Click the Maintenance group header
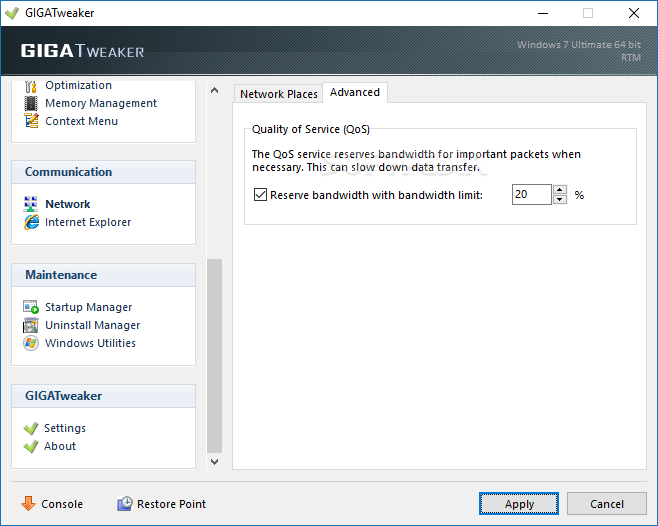This screenshot has height=526, width=658. (x=103, y=275)
